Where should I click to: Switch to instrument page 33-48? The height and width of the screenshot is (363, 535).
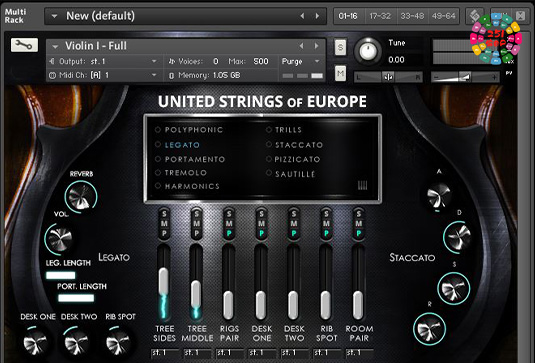(412, 16)
